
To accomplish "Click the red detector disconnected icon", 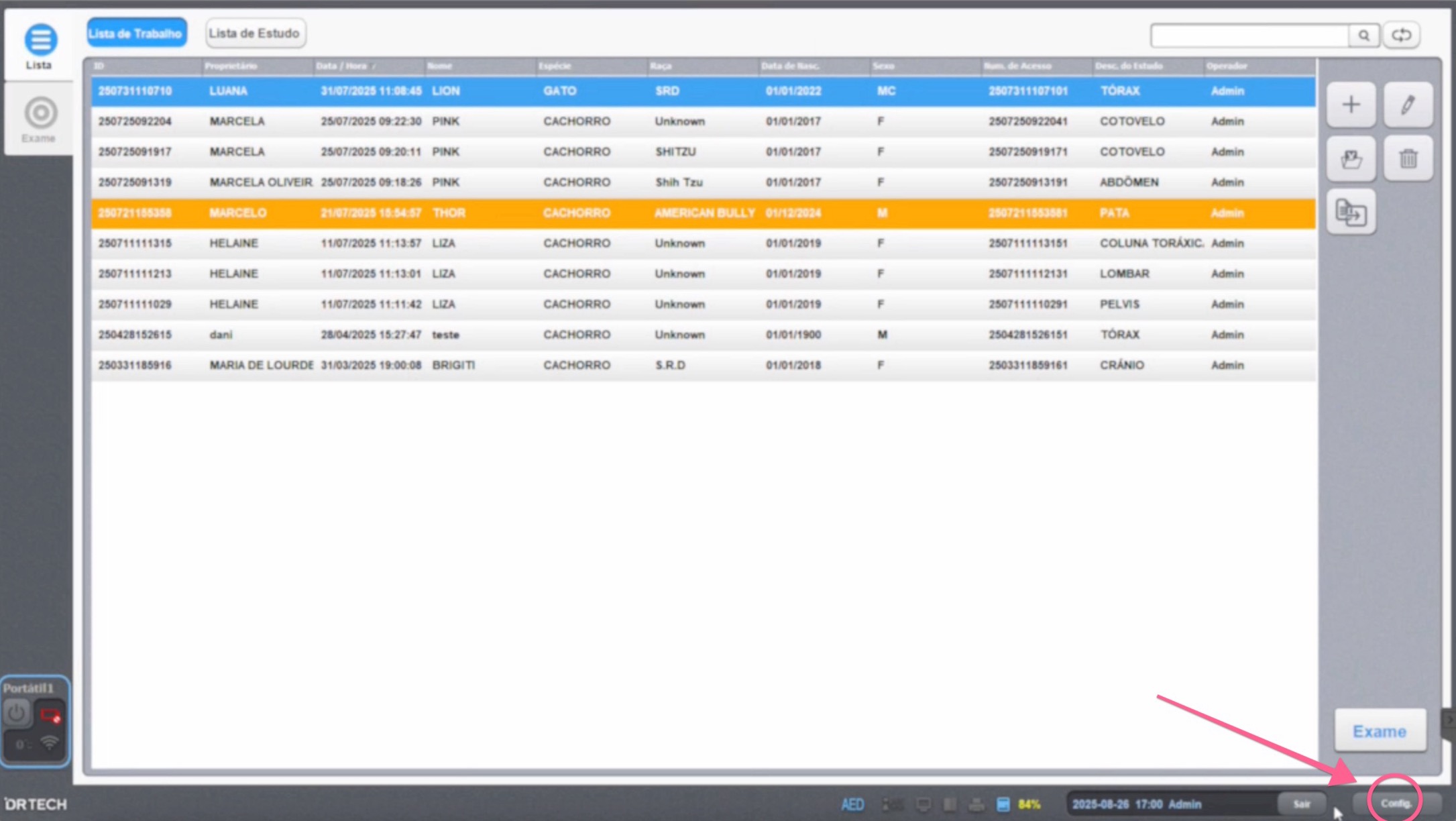I will tap(50, 715).
